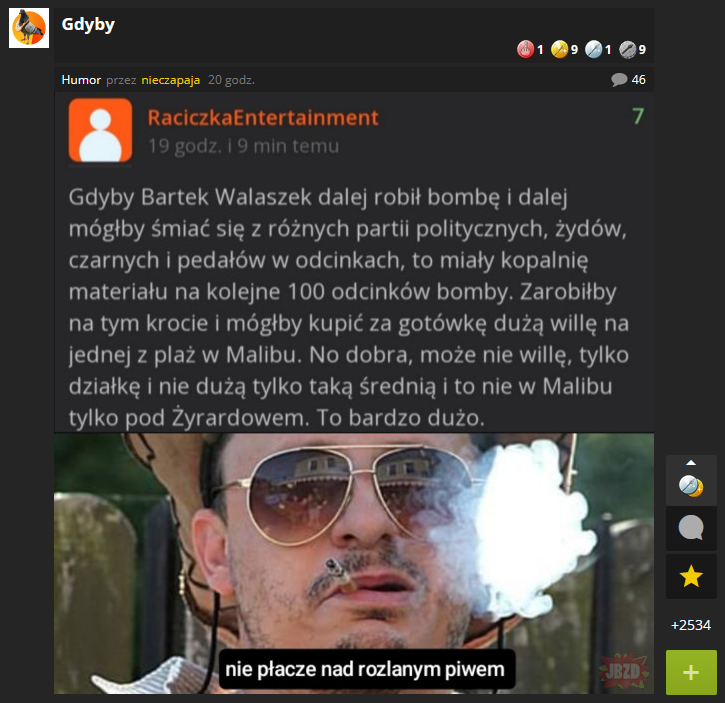This screenshot has height=703, width=725.
Task: Click the stone coin badge icon
Action: point(627,49)
